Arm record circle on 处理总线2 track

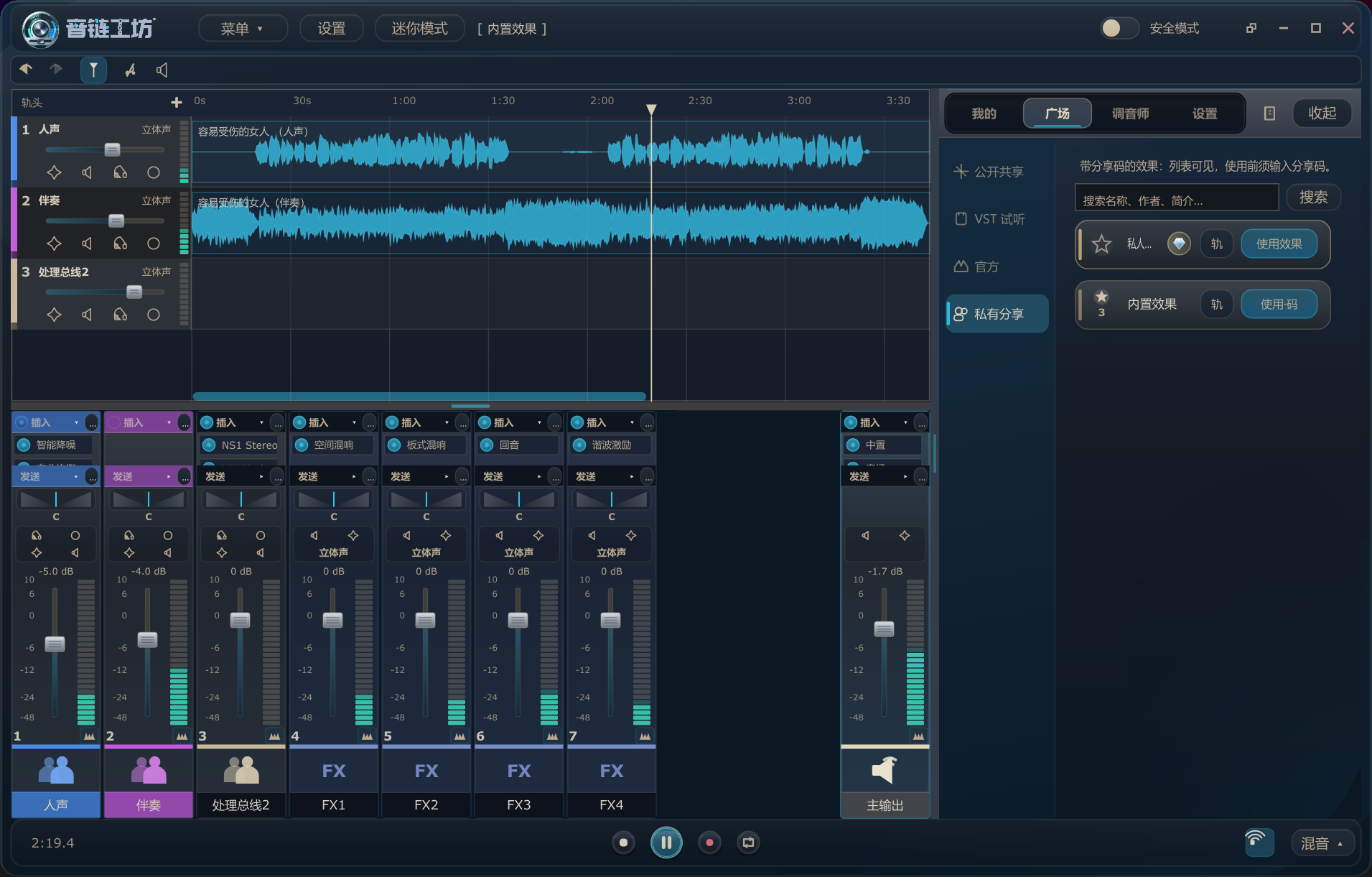click(153, 315)
